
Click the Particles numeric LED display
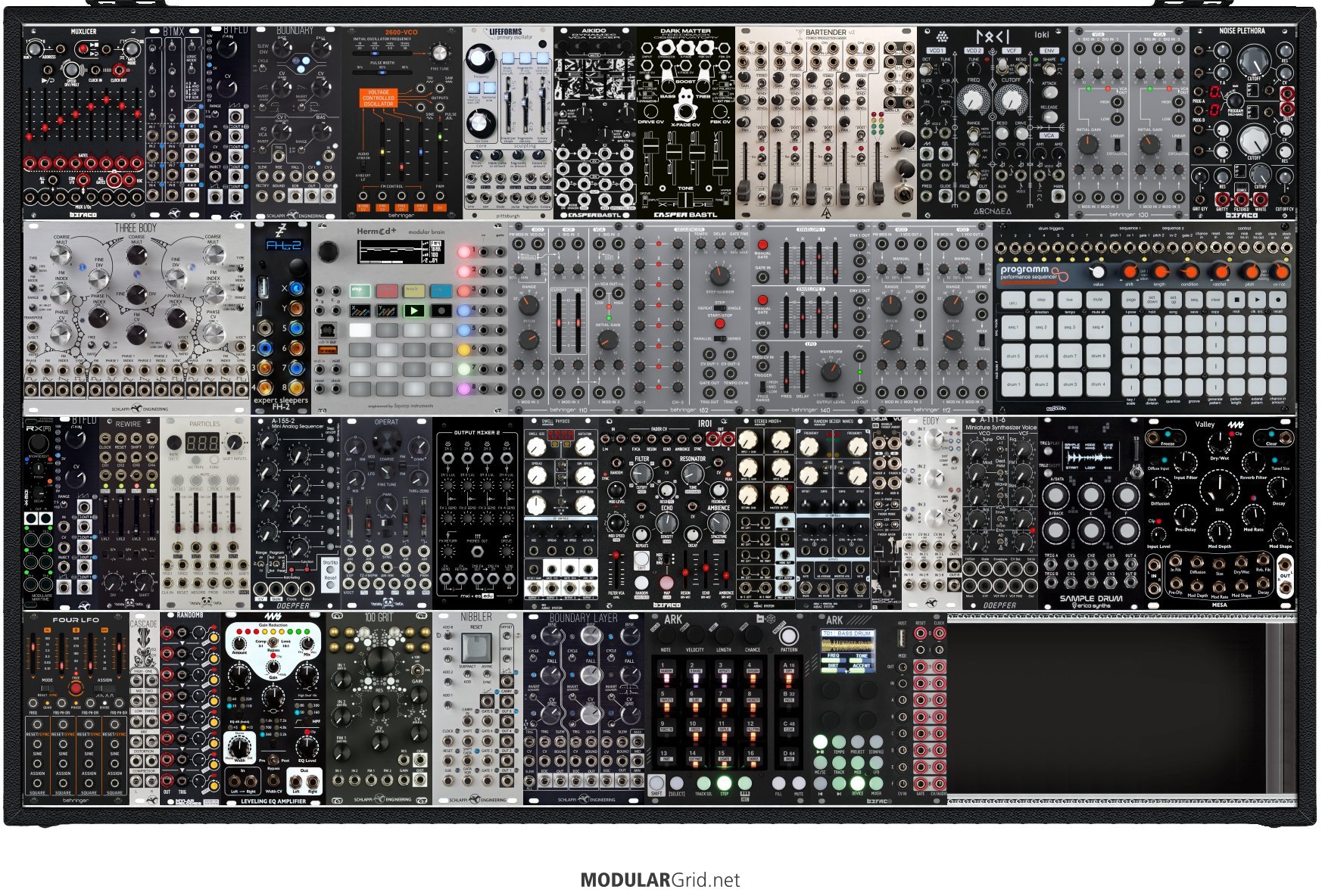click(x=204, y=443)
